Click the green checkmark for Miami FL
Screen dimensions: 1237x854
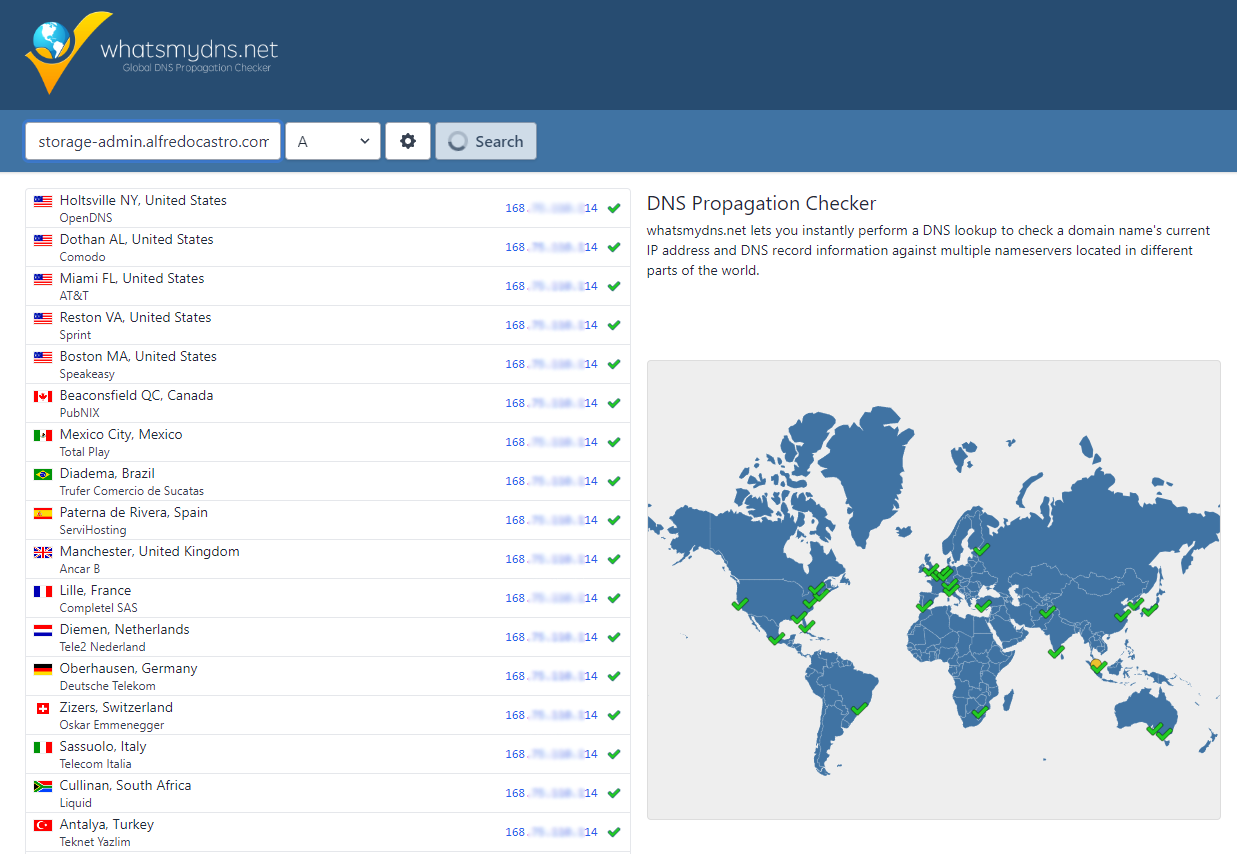(614, 286)
